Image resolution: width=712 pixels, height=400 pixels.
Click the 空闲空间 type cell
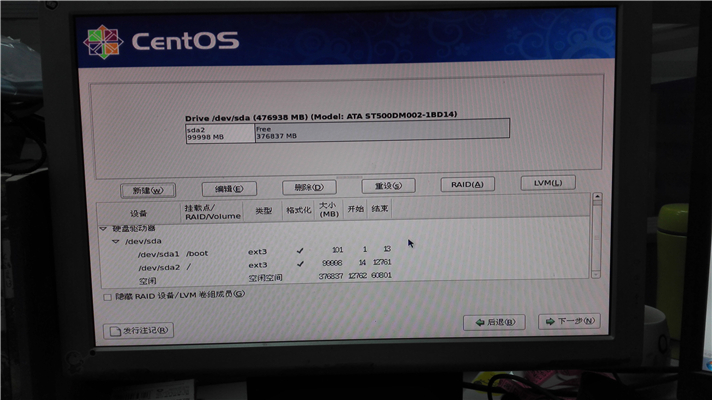265,277
